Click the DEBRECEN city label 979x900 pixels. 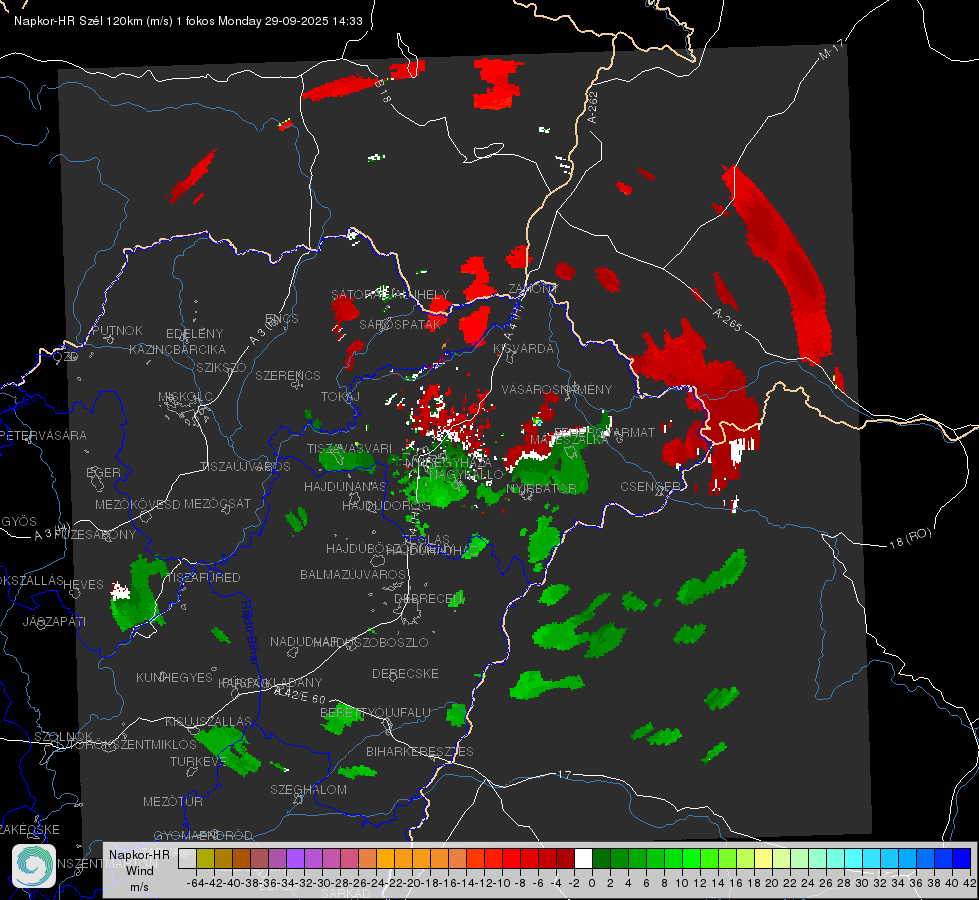429,598
